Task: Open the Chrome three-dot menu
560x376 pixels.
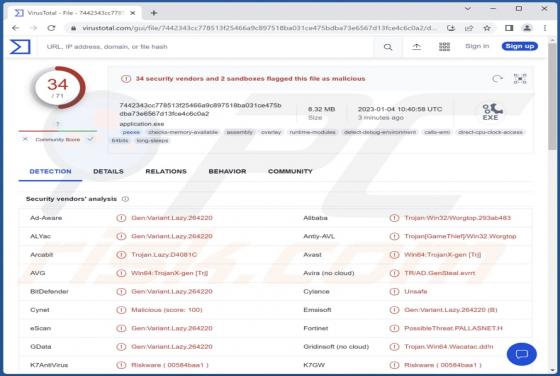Action: [x=545, y=28]
